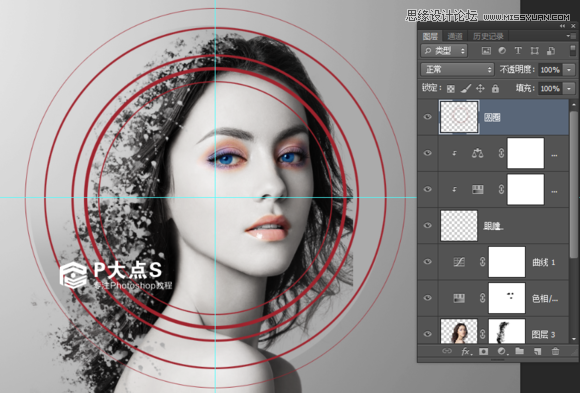Create a new group with folder icon
Screen dimensions: 580x393
[x=519, y=351]
